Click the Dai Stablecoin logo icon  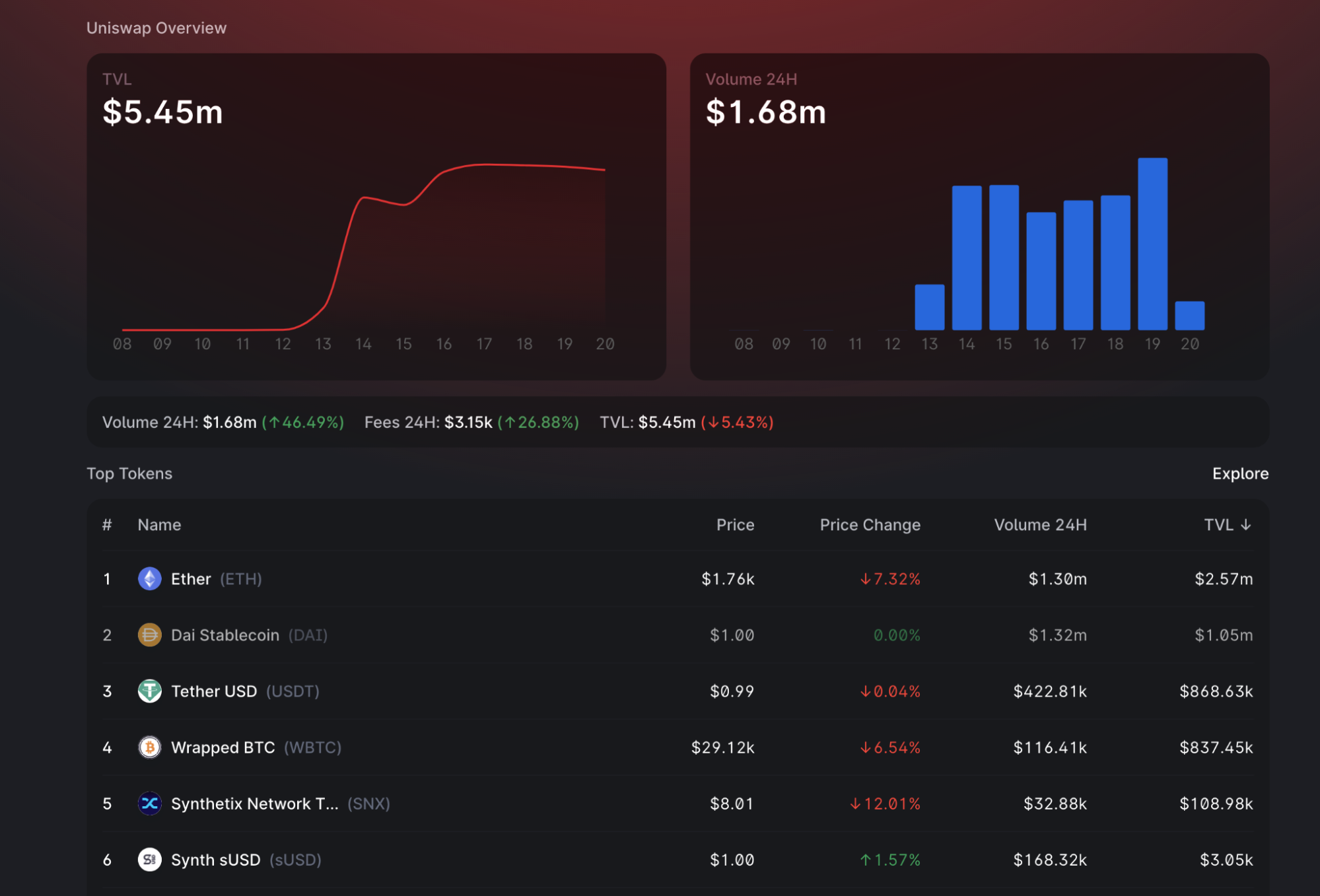[x=150, y=635]
